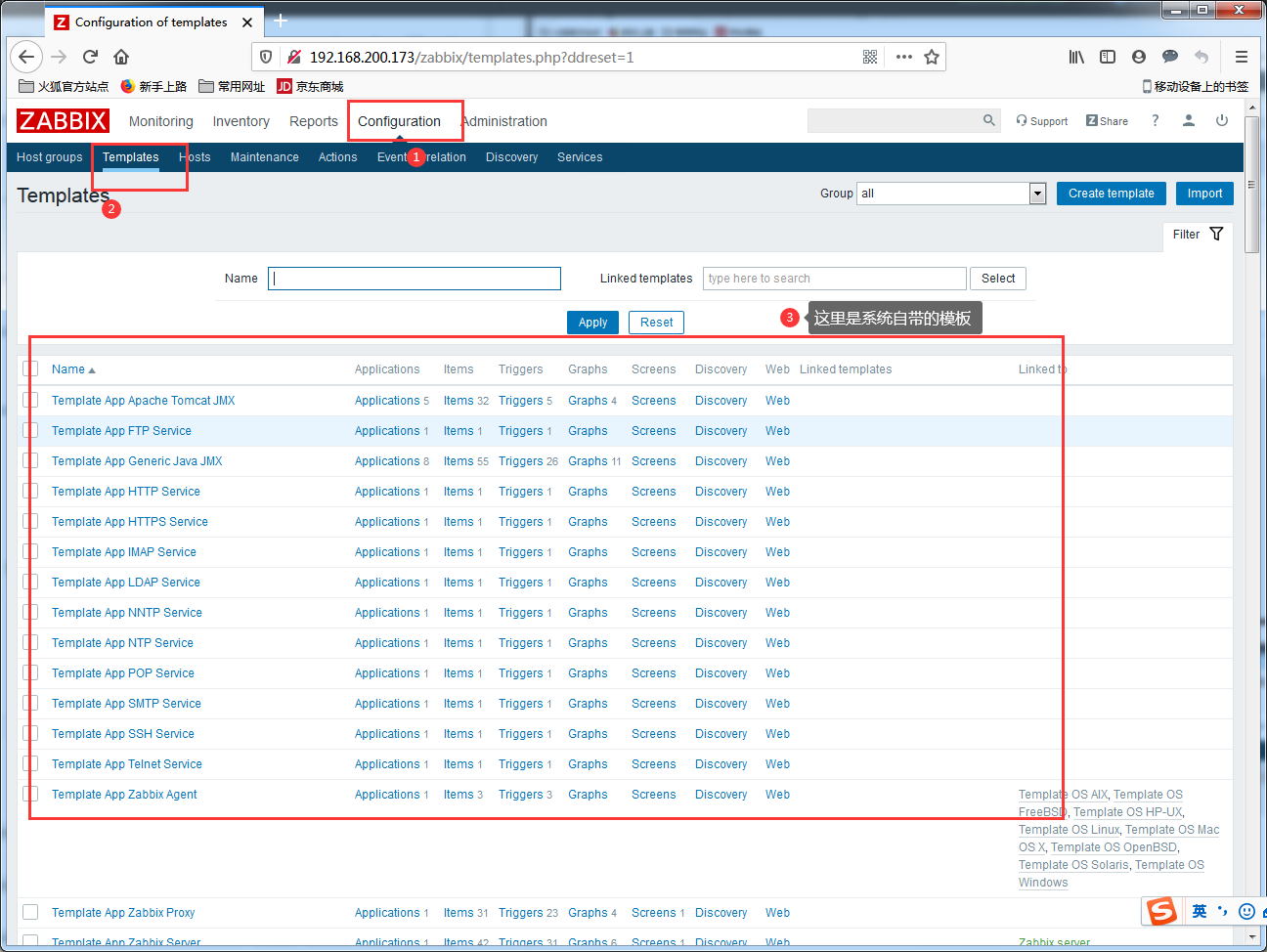Image resolution: width=1267 pixels, height=952 pixels.
Task: Bookmark this page with star icon
Action: 932,57
